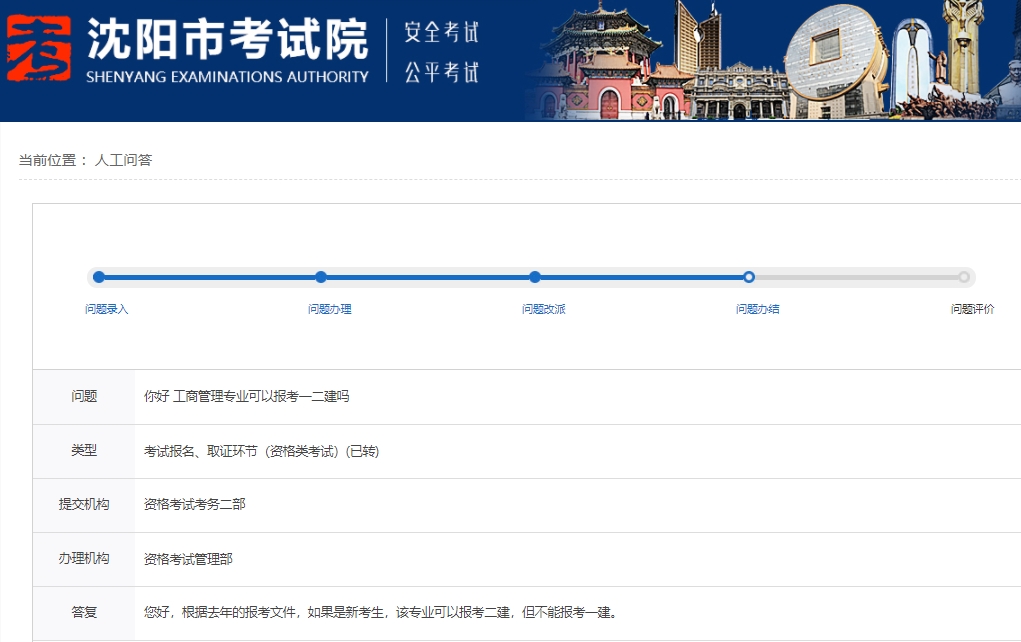Click the gray unfinished progress bar segment
Screen dimensions: 1021x642
pos(856,277)
